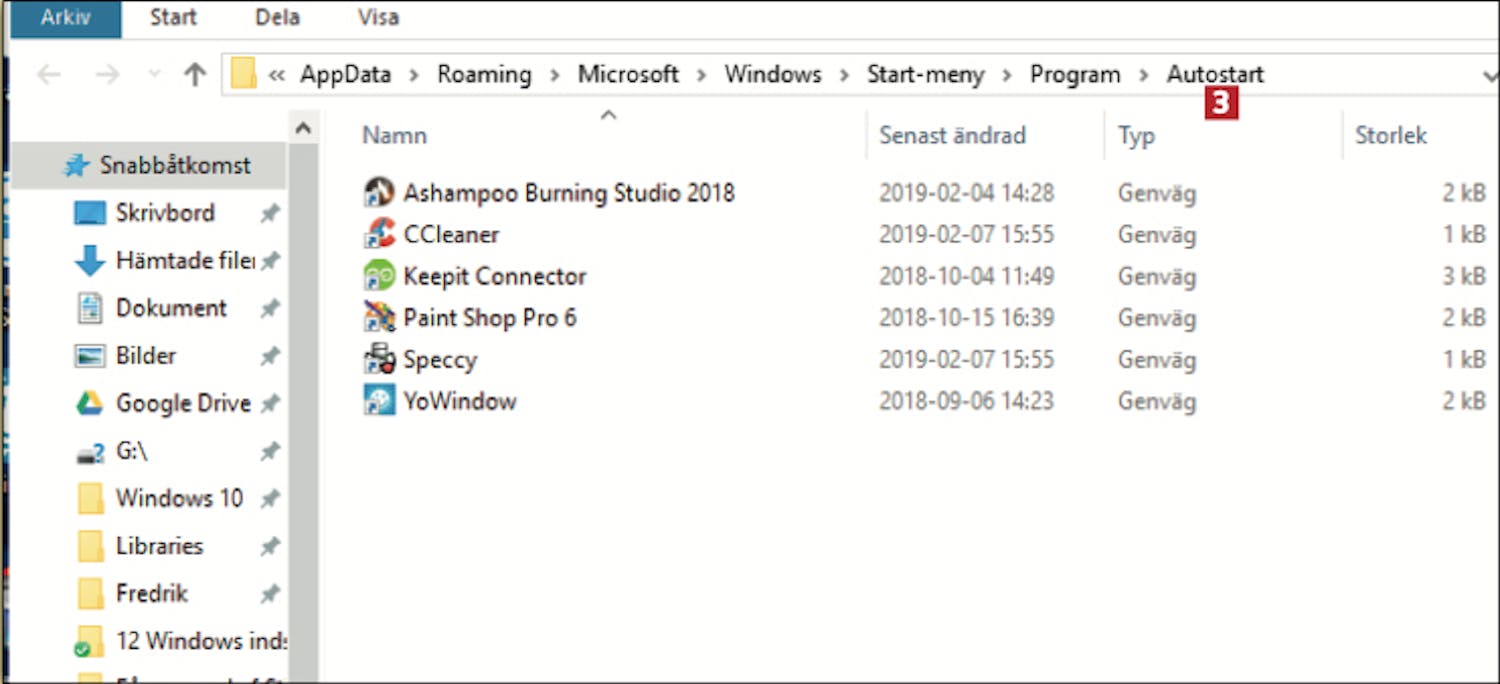Screen dimensions: 1500x684
Task: Open the chevron between AppData and Roaming
Action: (414, 75)
